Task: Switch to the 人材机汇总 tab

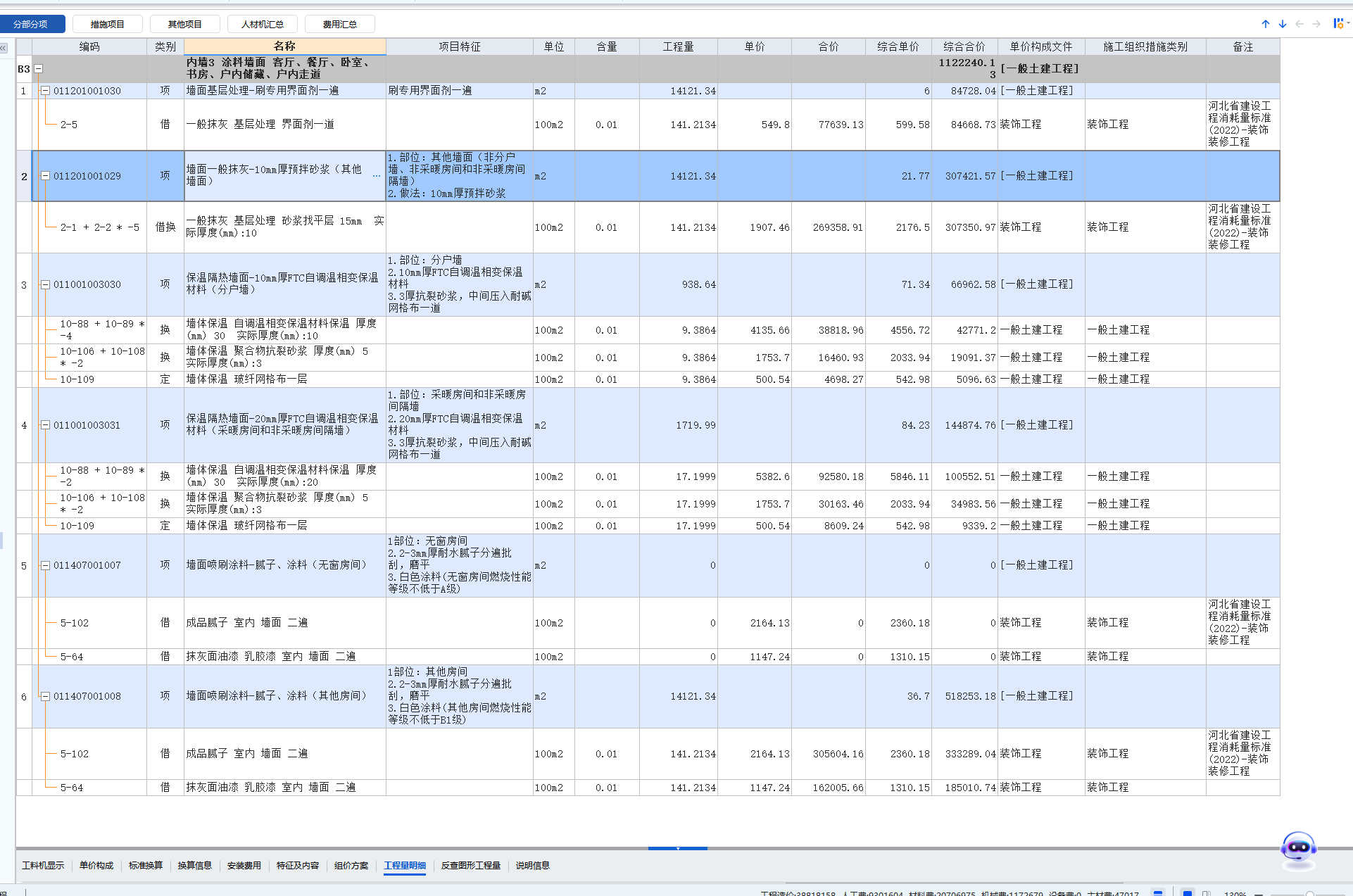Action: (x=262, y=24)
